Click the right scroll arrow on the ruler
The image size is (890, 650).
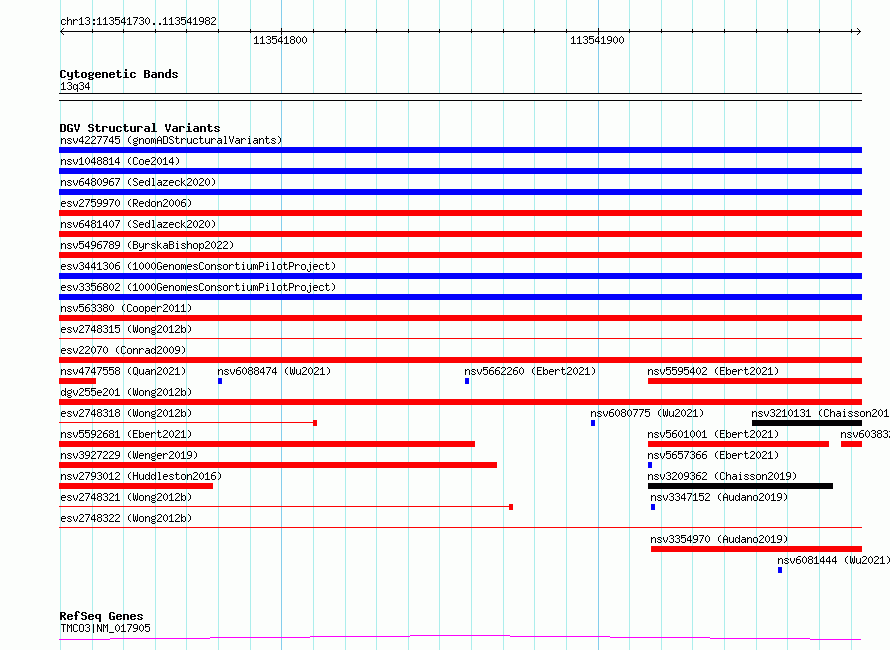[x=858, y=31]
